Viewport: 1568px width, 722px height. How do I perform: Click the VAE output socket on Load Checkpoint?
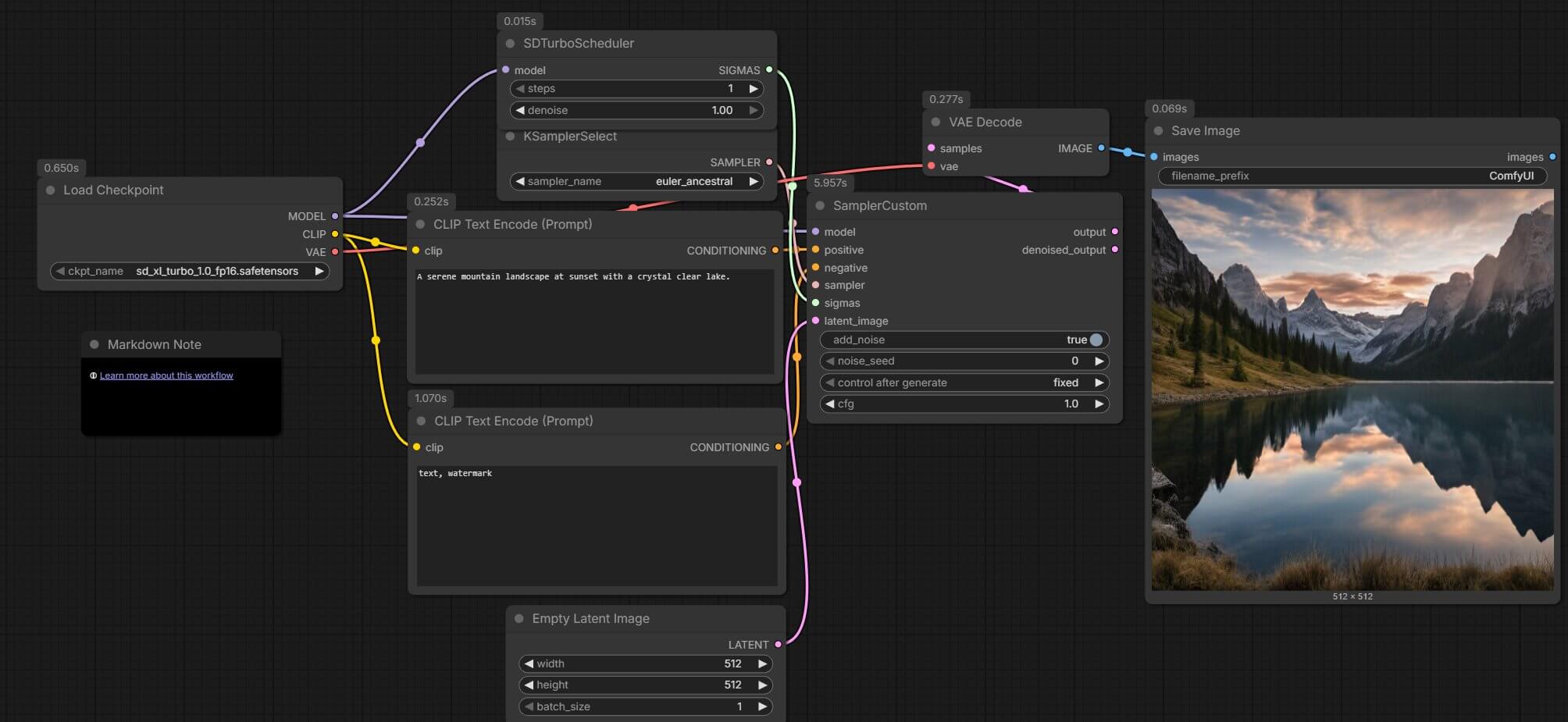point(335,252)
